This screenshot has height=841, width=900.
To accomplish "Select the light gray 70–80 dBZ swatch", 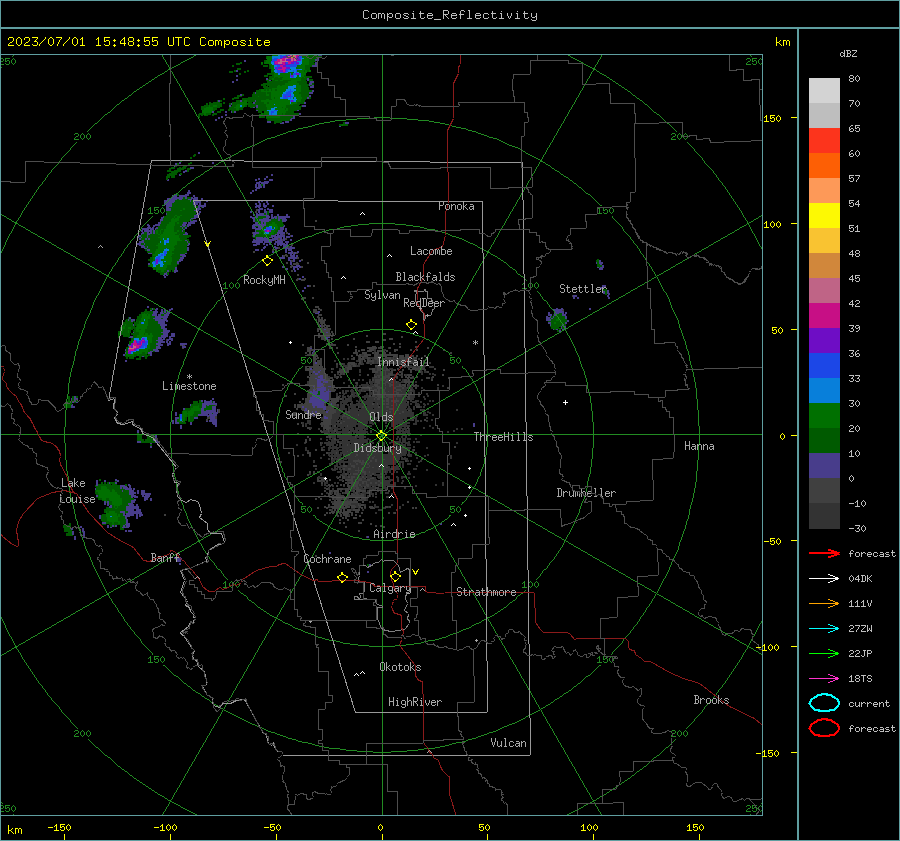I will [824, 91].
